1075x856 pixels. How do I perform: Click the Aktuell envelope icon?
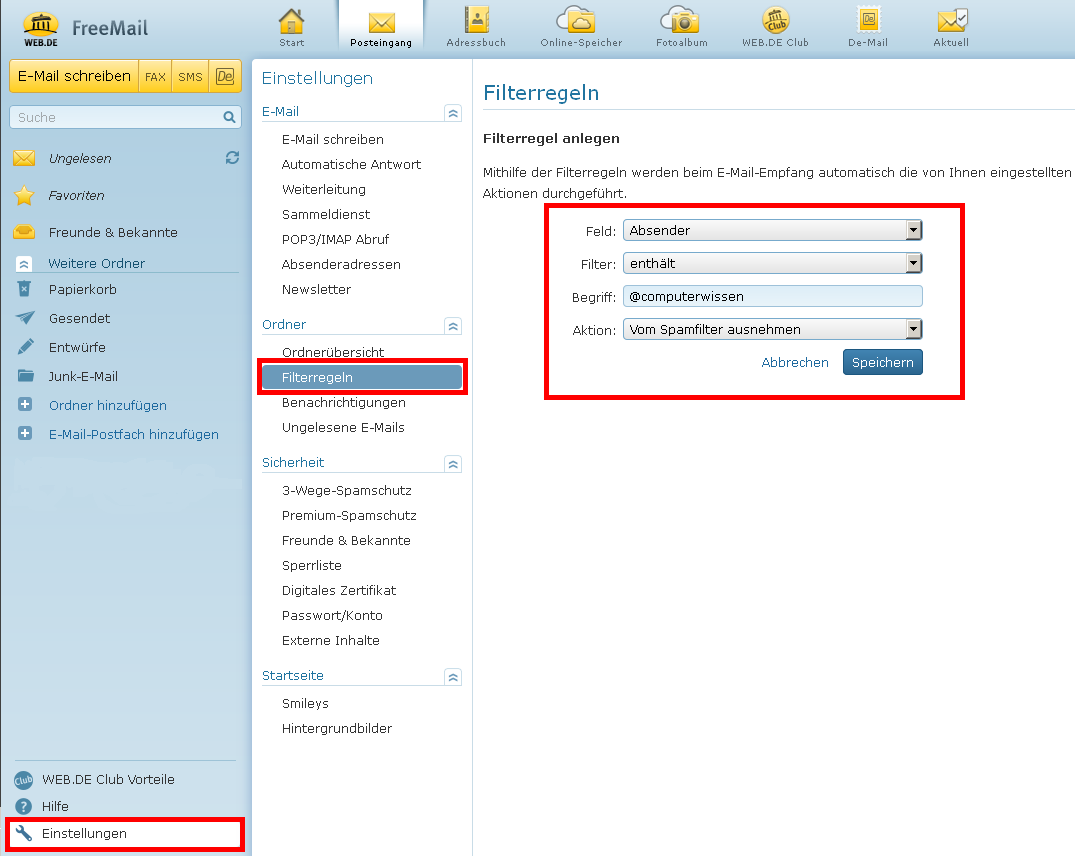click(x=950, y=21)
